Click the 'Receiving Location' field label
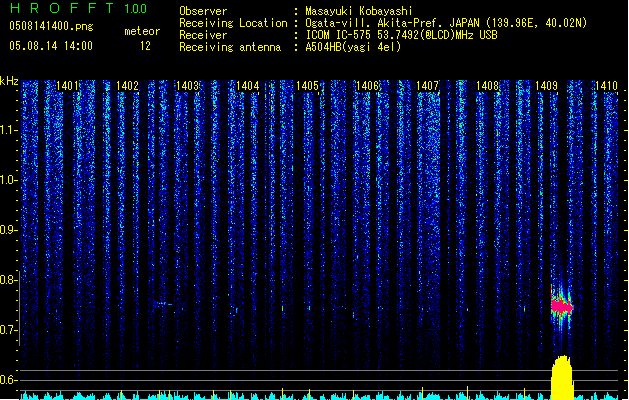This screenshot has height=400, width=629. tap(233, 23)
